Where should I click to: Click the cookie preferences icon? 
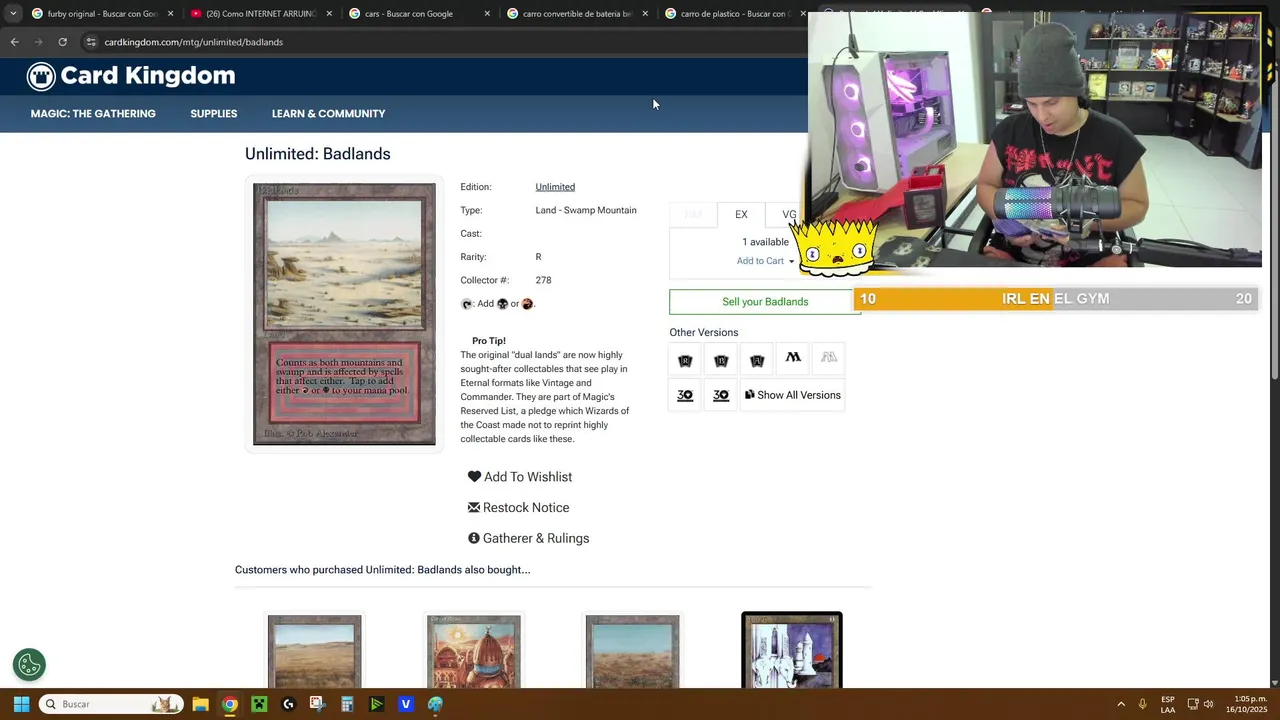tap(29, 664)
